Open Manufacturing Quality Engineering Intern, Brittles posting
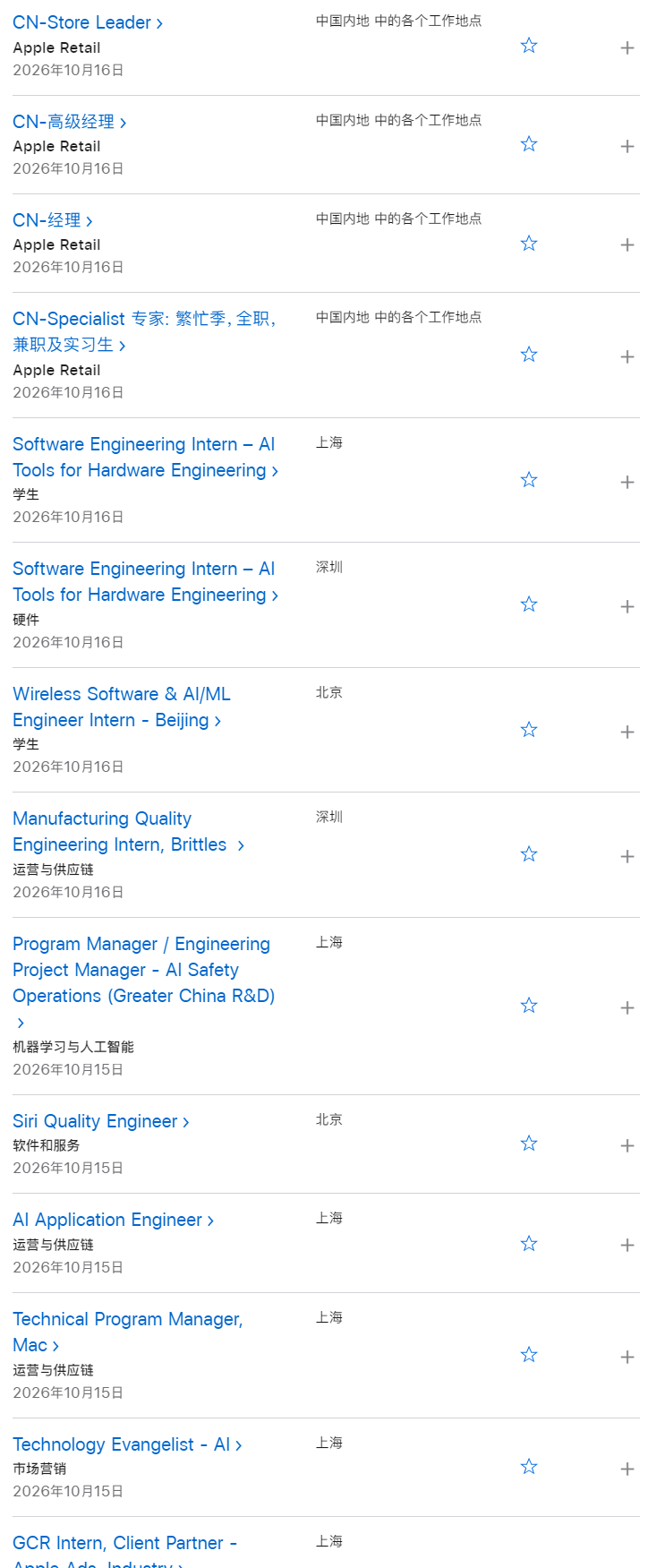648x1568 pixels. point(128,831)
